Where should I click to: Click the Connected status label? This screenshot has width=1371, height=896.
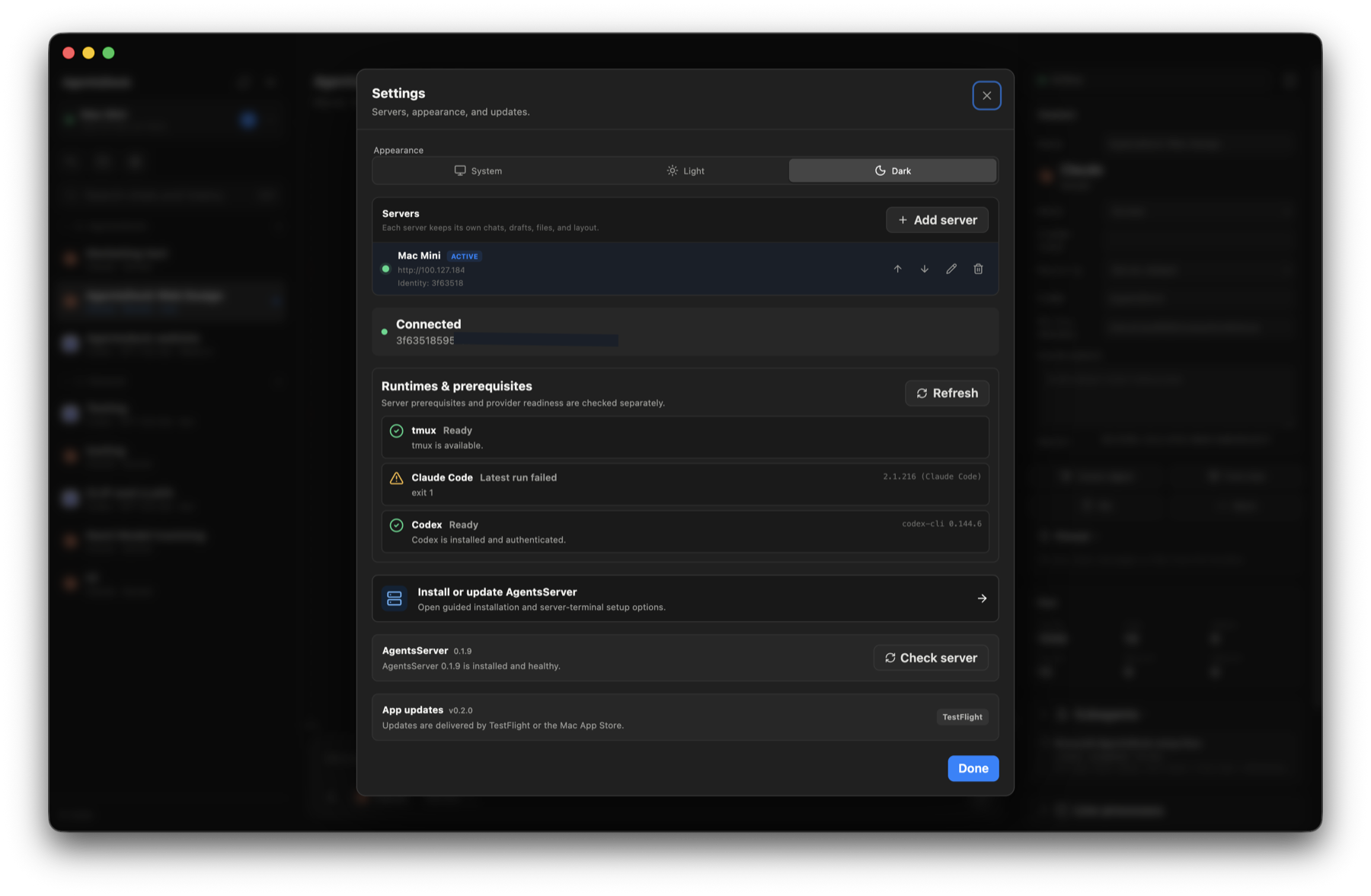[x=428, y=324]
